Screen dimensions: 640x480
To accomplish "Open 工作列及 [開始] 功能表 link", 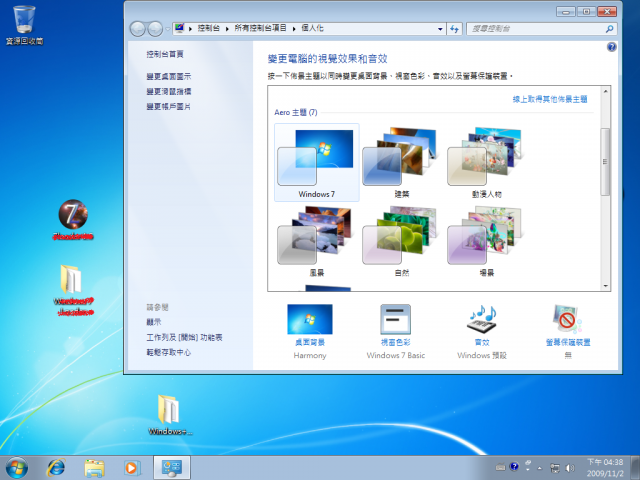I will (184, 337).
